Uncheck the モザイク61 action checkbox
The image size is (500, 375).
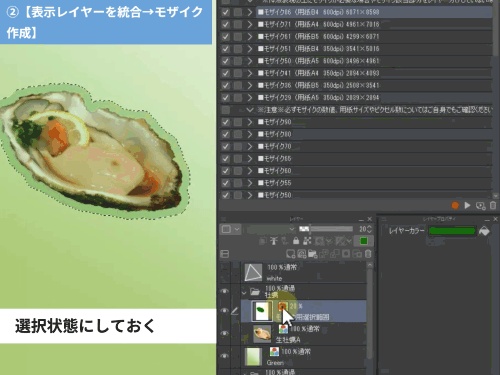pyautogui.click(x=226, y=37)
